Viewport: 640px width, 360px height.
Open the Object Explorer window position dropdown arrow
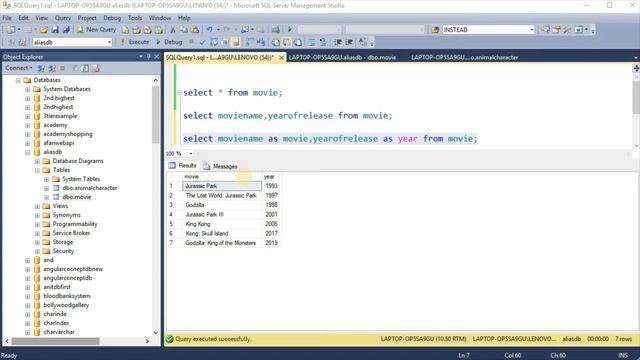pyautogui.click(x=141, y=57)
